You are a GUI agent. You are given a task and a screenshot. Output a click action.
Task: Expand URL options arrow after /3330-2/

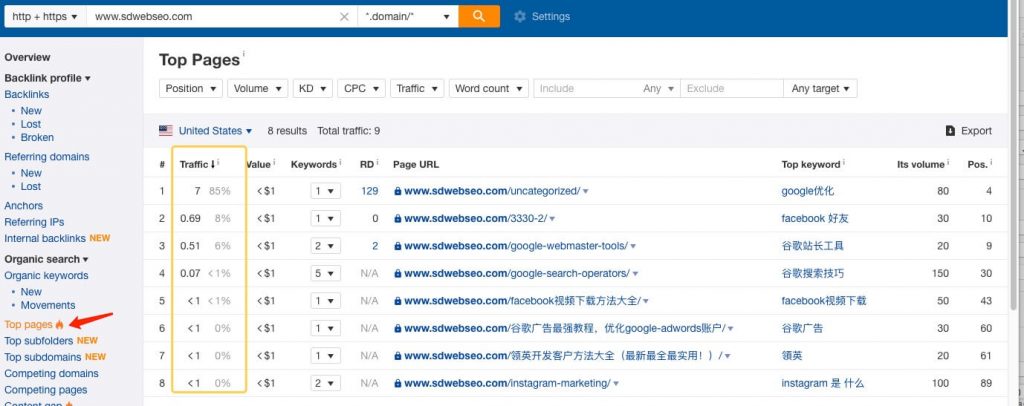click(x=553, y=219)
